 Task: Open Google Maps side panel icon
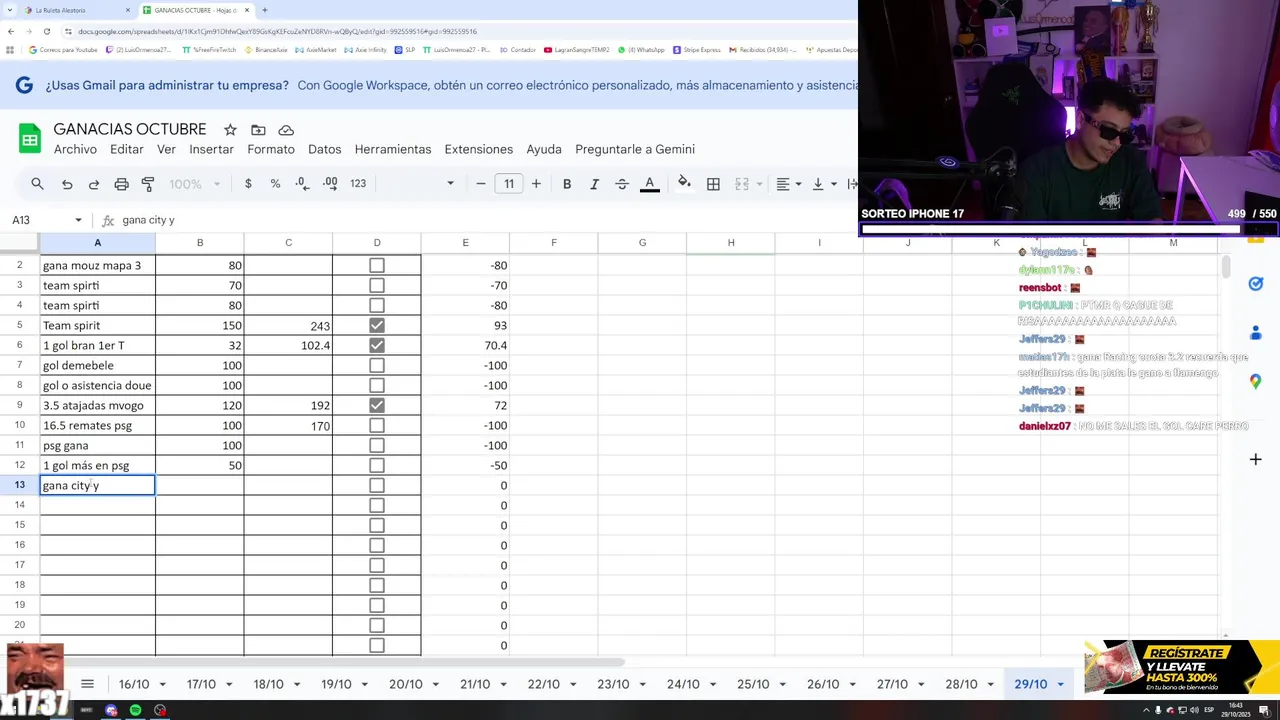1256,381
